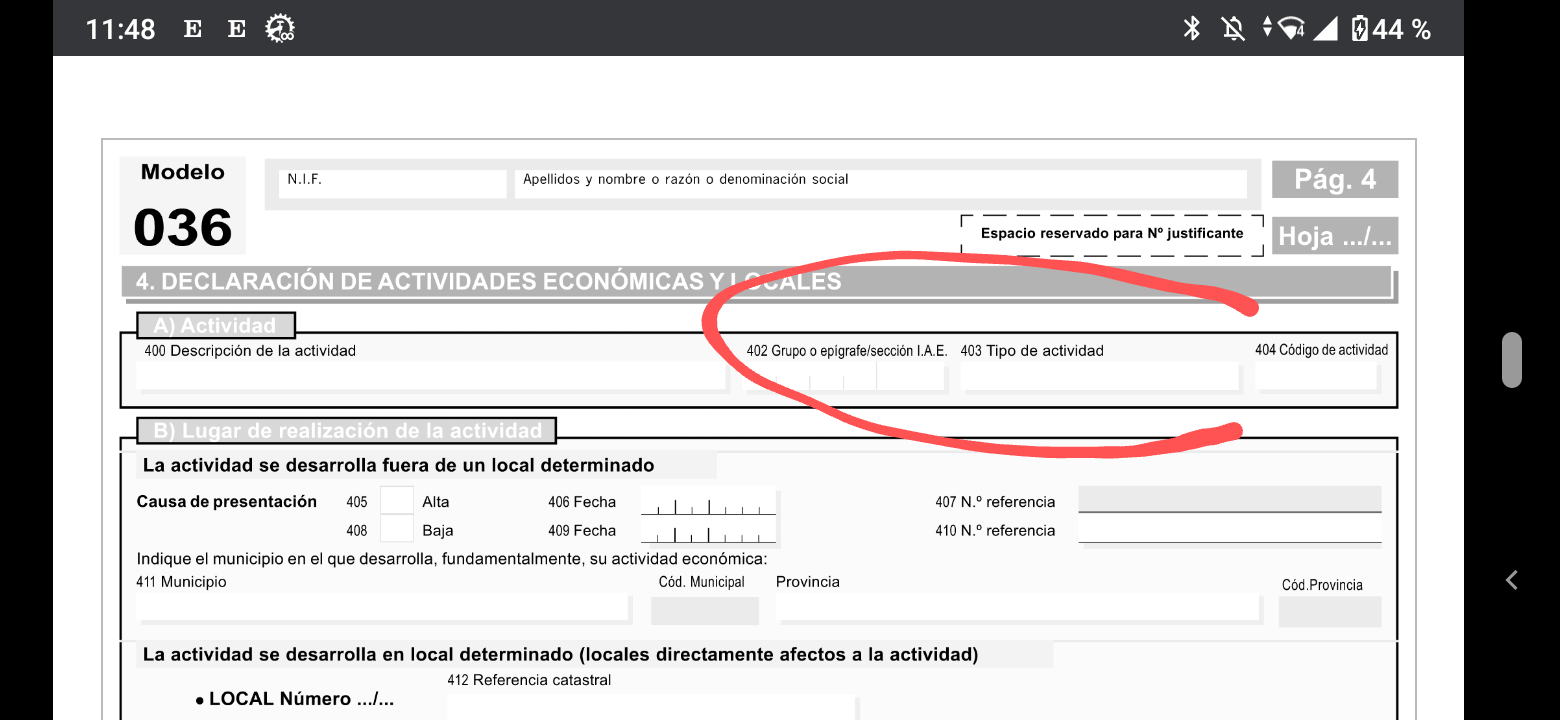Tap the Wi-Fi signal icon

pyautogui.click(x=1290, y=29)
